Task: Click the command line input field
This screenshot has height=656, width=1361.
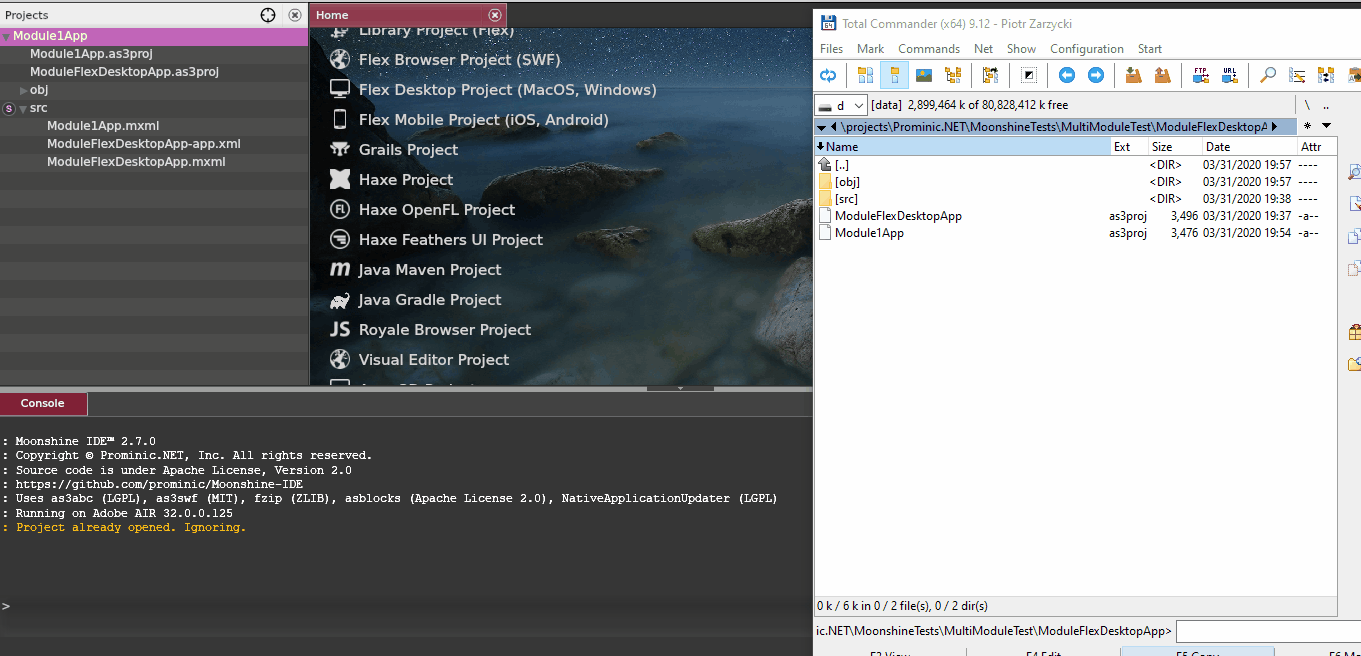Action: tap(1265, 631)
